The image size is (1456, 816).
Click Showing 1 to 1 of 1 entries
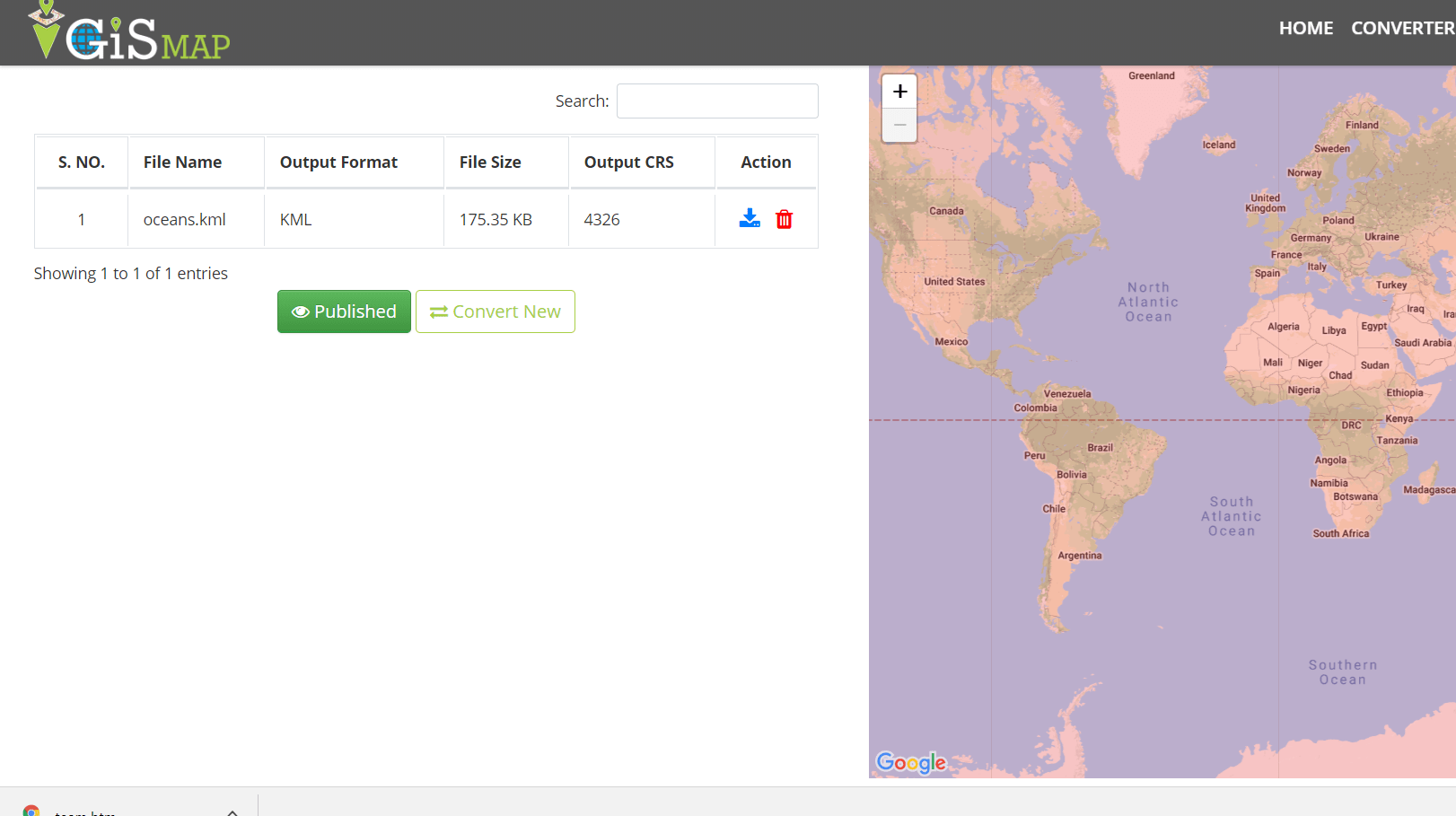click(130, 273)
